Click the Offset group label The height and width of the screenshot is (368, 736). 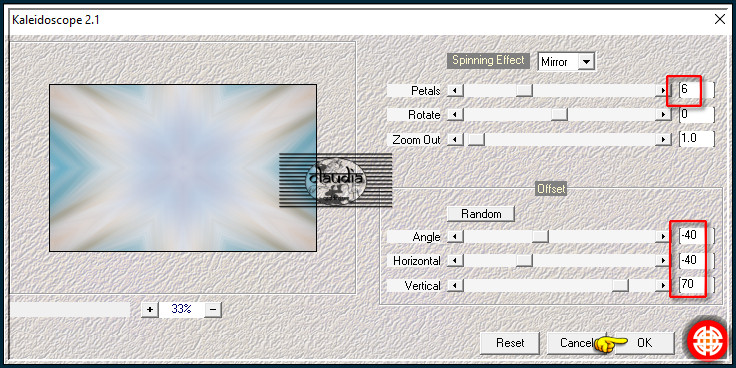552,189
